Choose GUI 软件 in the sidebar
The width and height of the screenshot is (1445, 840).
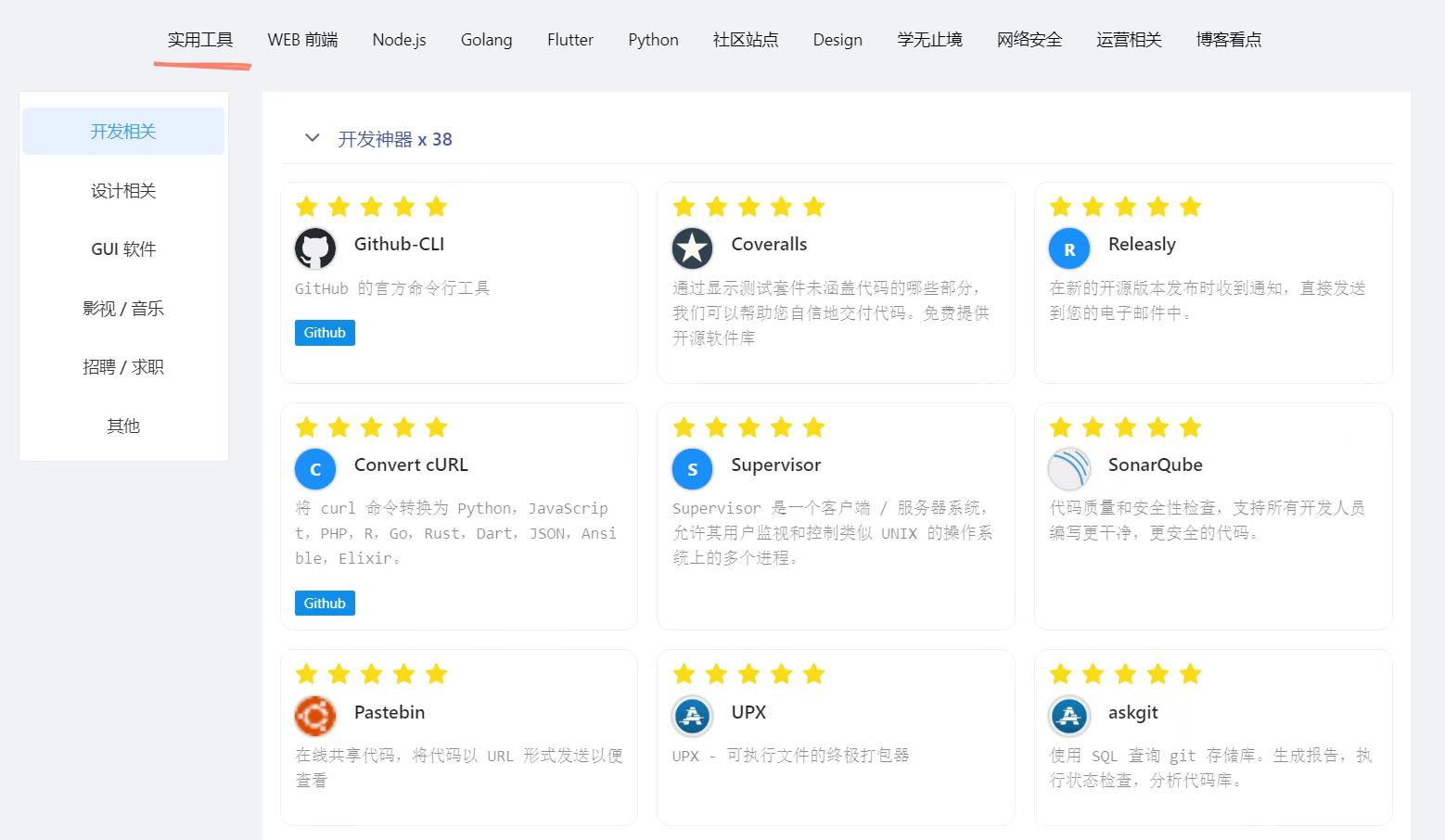click(123, 248)
